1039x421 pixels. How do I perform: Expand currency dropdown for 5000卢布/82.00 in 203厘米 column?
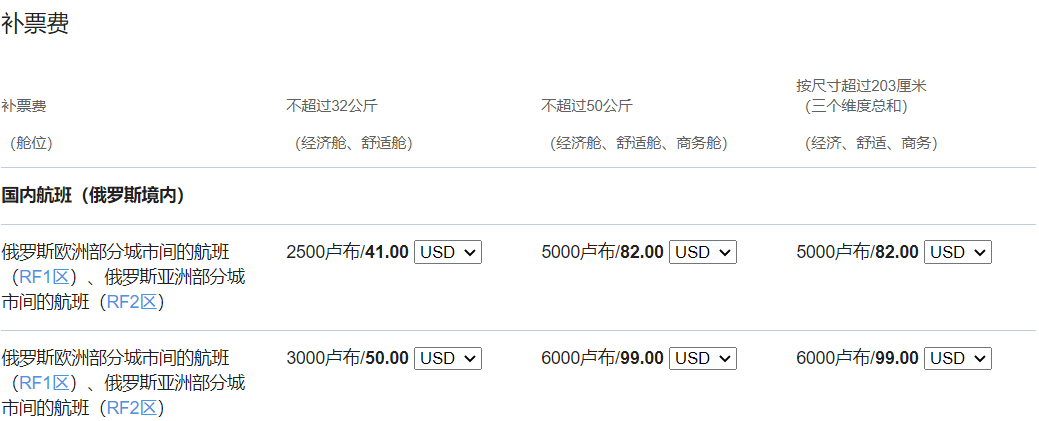coord(957,252)
